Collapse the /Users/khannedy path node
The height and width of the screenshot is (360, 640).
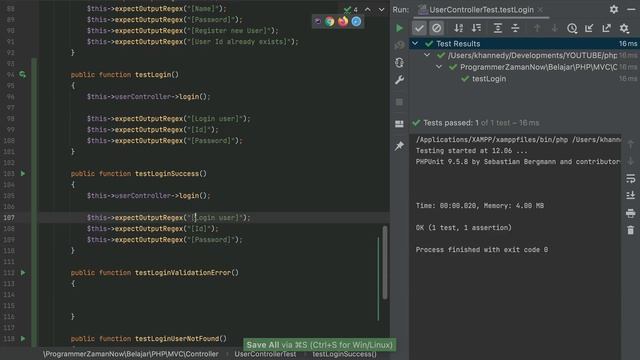pyautogui.click(x=427, y=55)
